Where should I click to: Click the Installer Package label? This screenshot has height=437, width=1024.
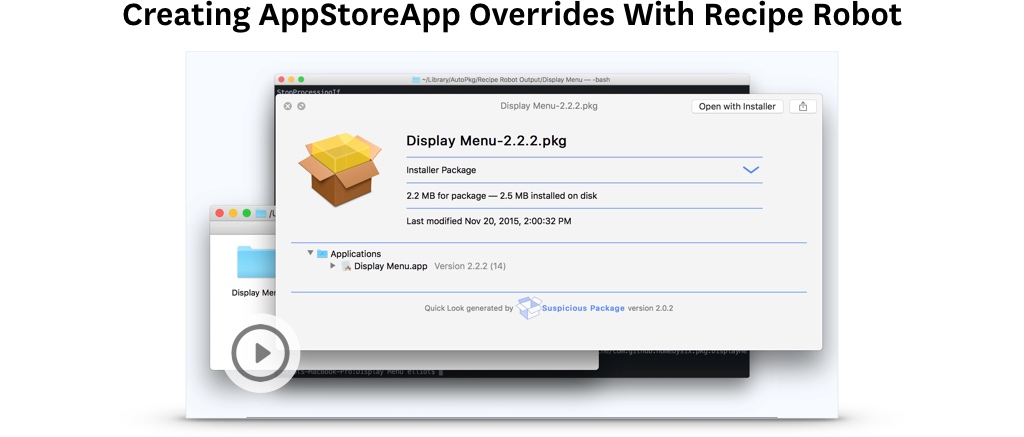441,170
